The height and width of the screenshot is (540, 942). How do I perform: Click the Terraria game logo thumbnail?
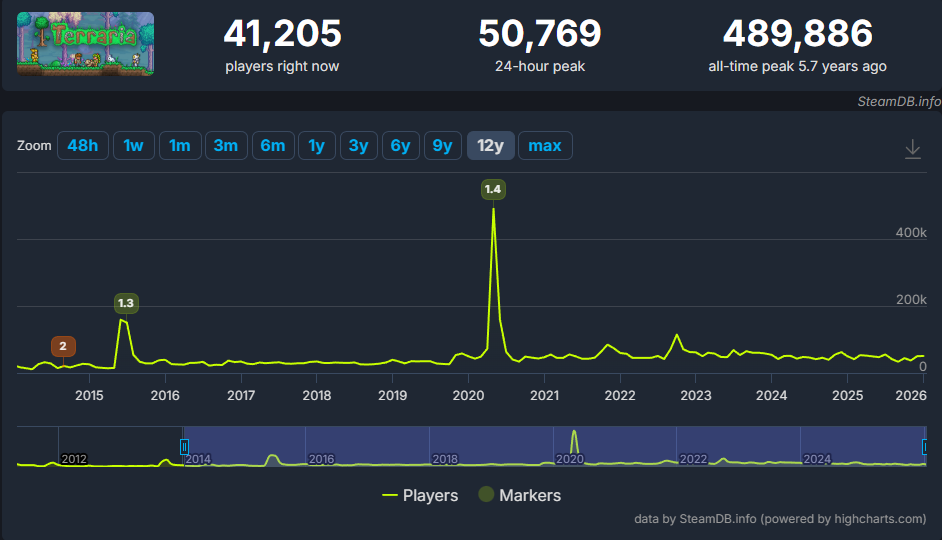[85, 44]
